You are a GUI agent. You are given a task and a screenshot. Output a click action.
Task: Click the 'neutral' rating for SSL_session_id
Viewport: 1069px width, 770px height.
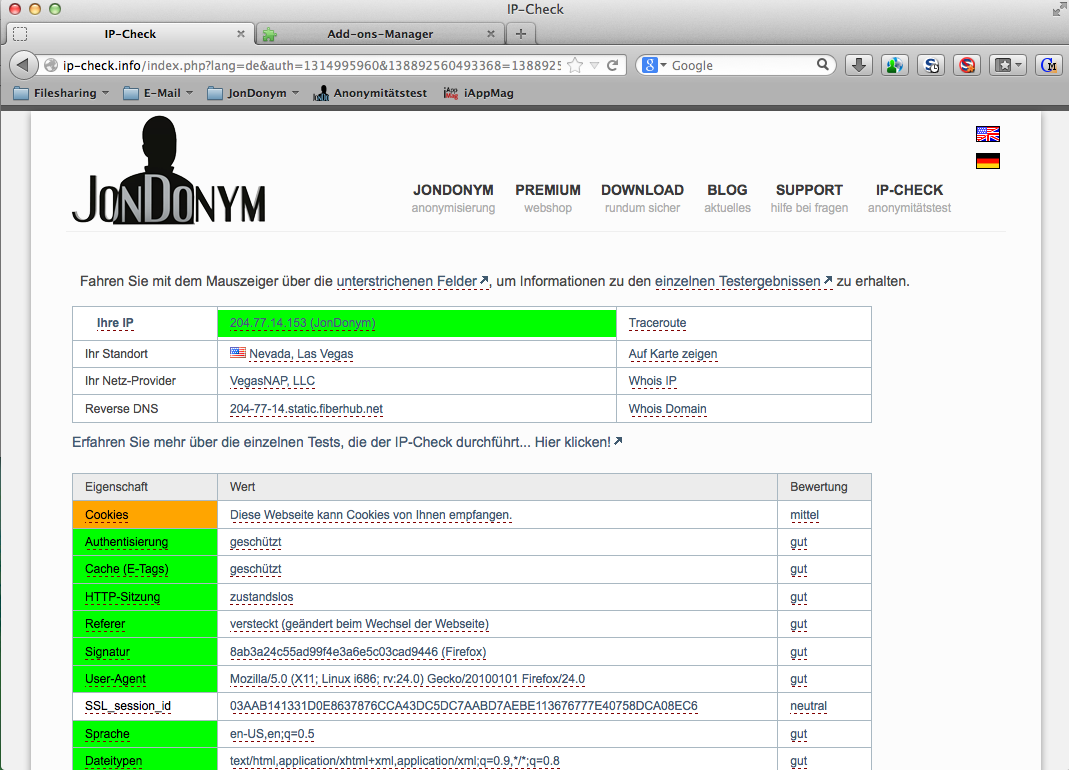[x=809, y=706]
